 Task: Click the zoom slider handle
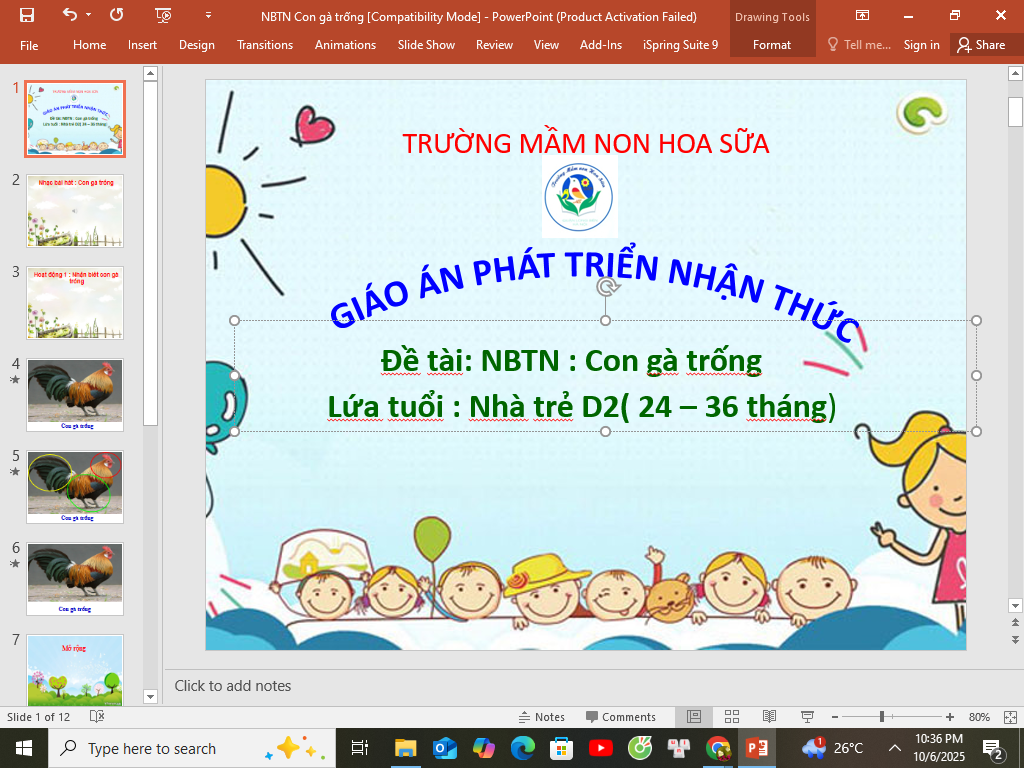point(881,717)
